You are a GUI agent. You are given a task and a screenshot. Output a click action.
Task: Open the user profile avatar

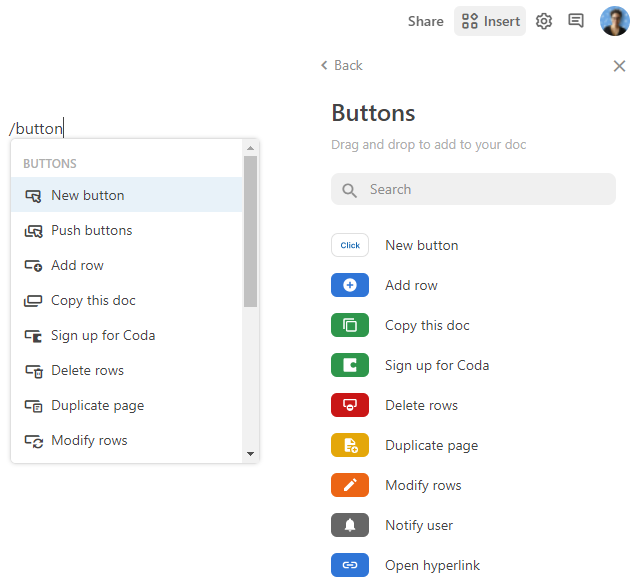click(614, 21)
